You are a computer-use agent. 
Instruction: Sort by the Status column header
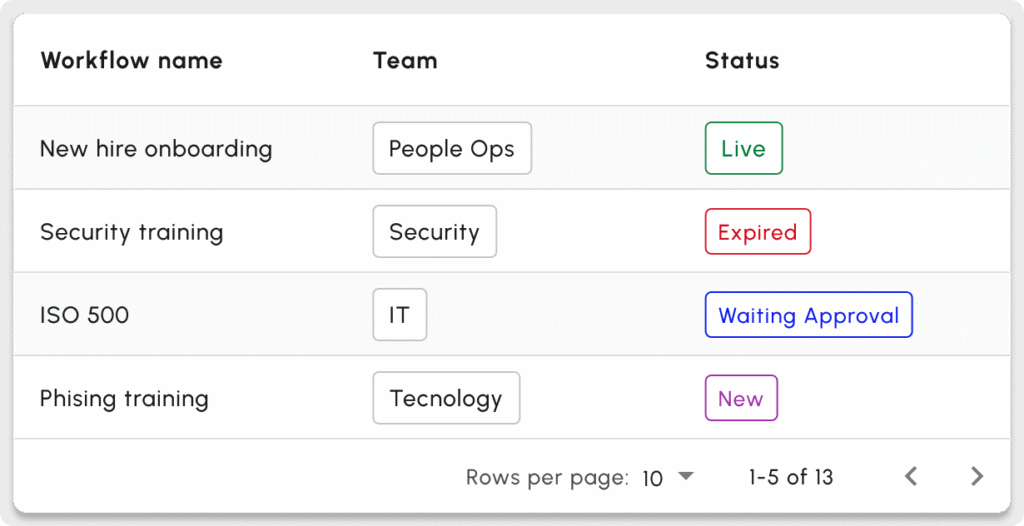coord(741,60)
